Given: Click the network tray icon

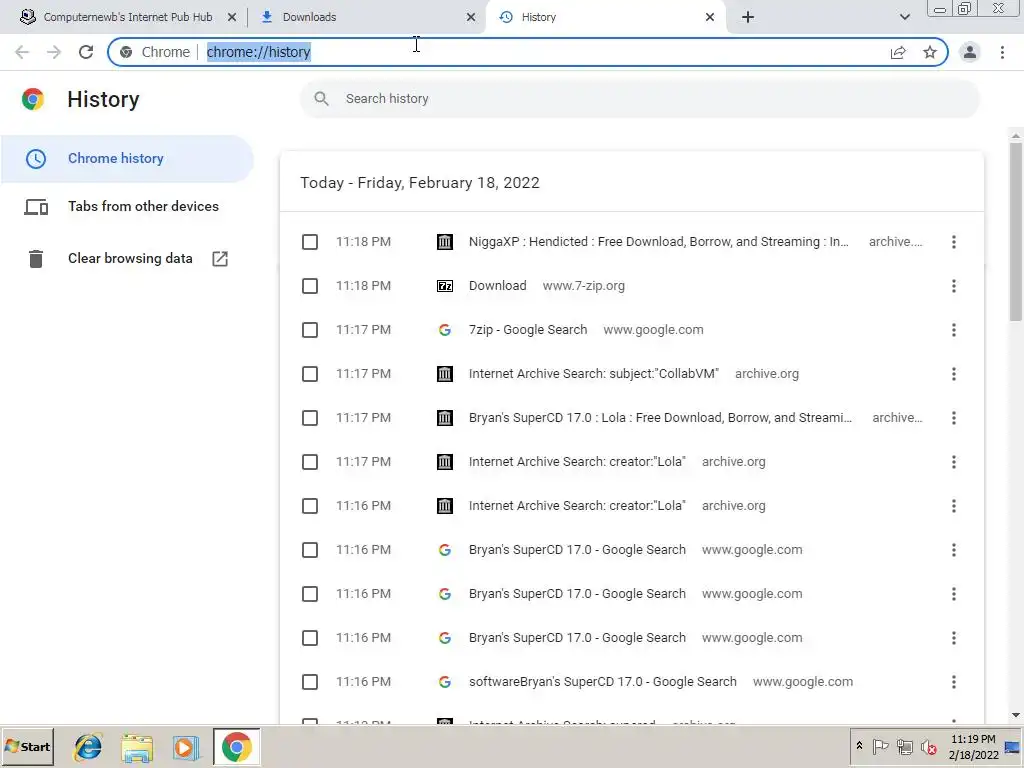Looking at the screenshot, I should [904, 746].
